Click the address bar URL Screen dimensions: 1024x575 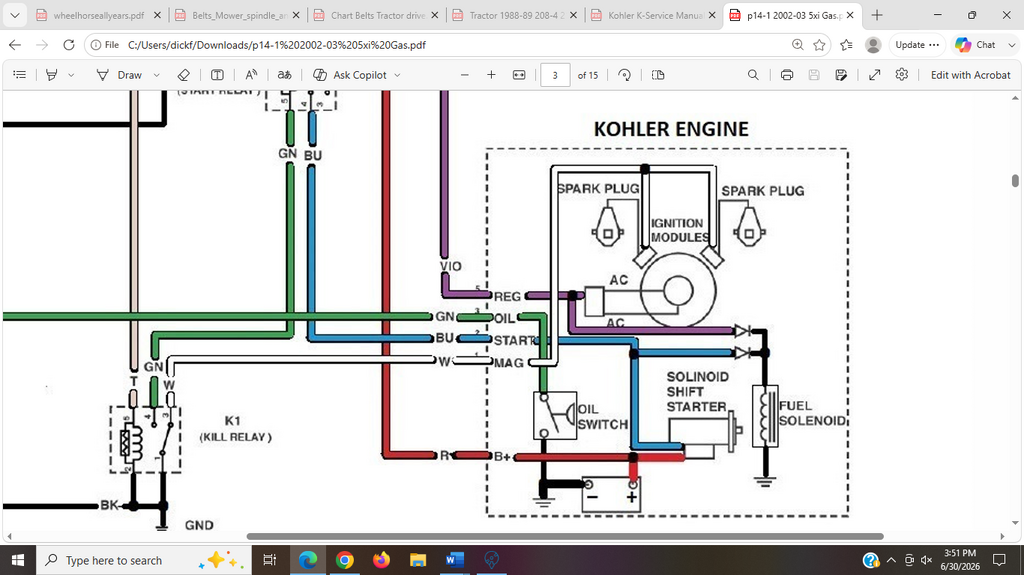[277, 45]
